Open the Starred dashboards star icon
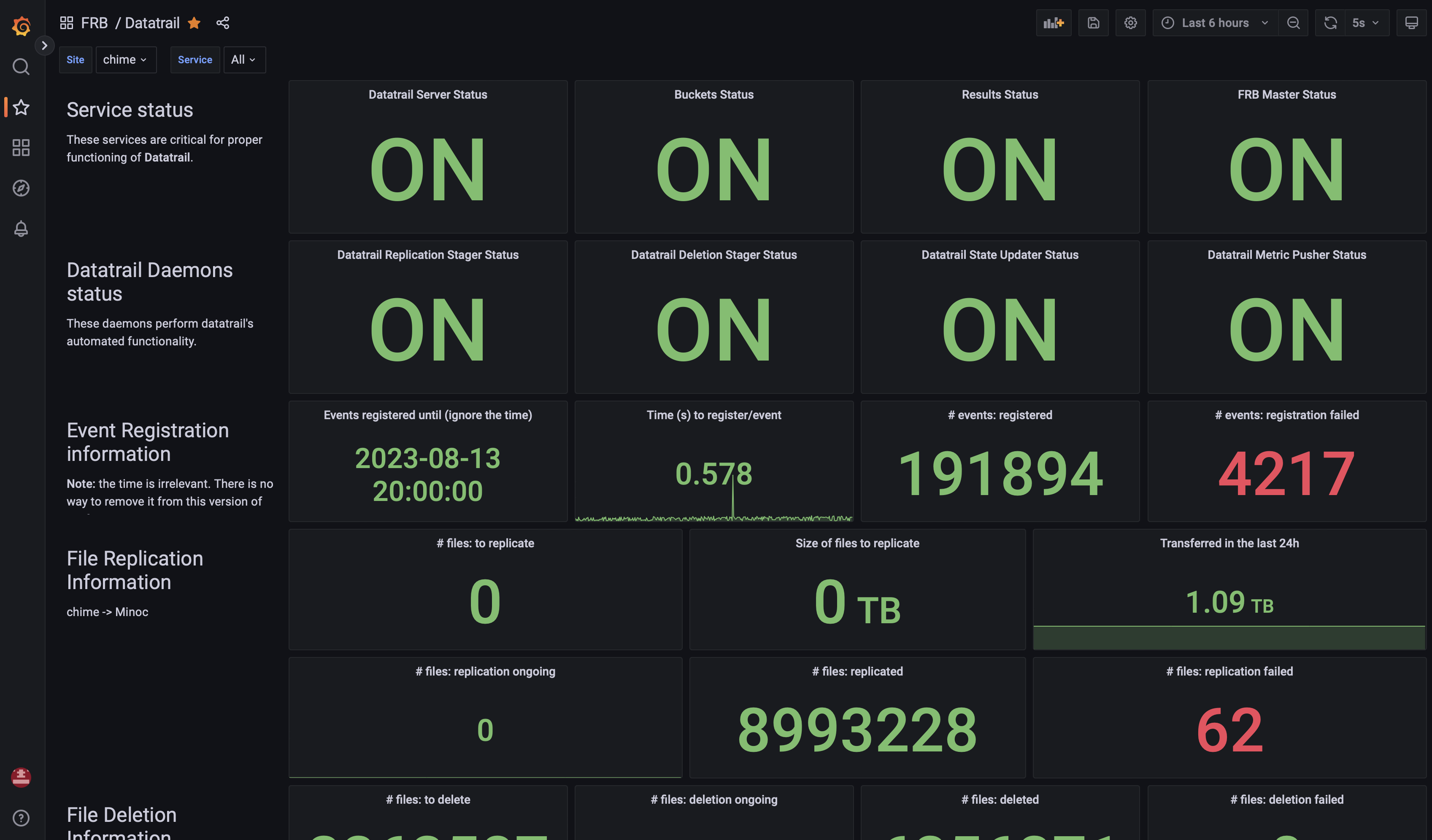Image resolution: width=1432 pixels, height=840 pixels. click(x=21, y=108)
